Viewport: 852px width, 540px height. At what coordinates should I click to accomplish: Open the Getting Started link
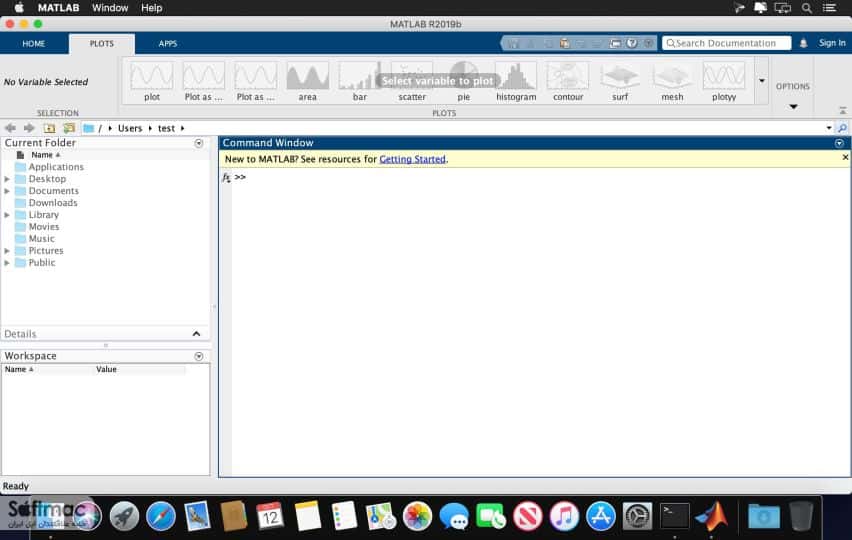(412, 159)
